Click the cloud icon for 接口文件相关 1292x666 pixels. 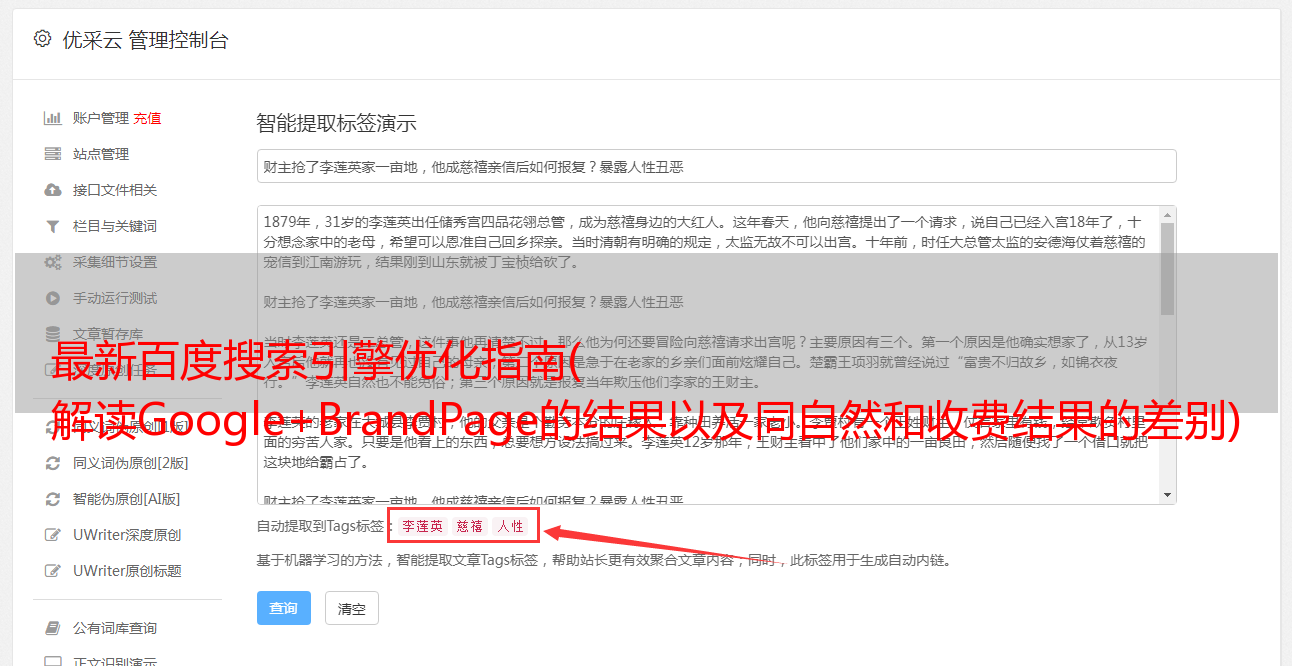click(52, 190)
